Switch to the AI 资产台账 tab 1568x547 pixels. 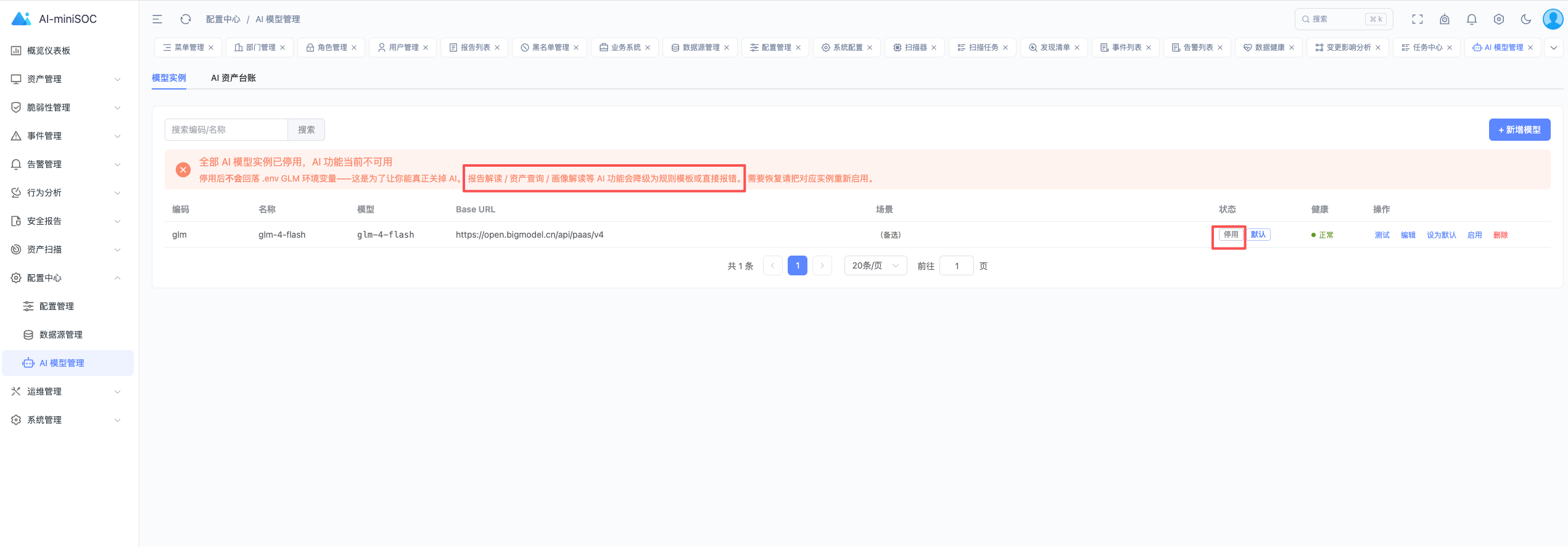(233, 78)
